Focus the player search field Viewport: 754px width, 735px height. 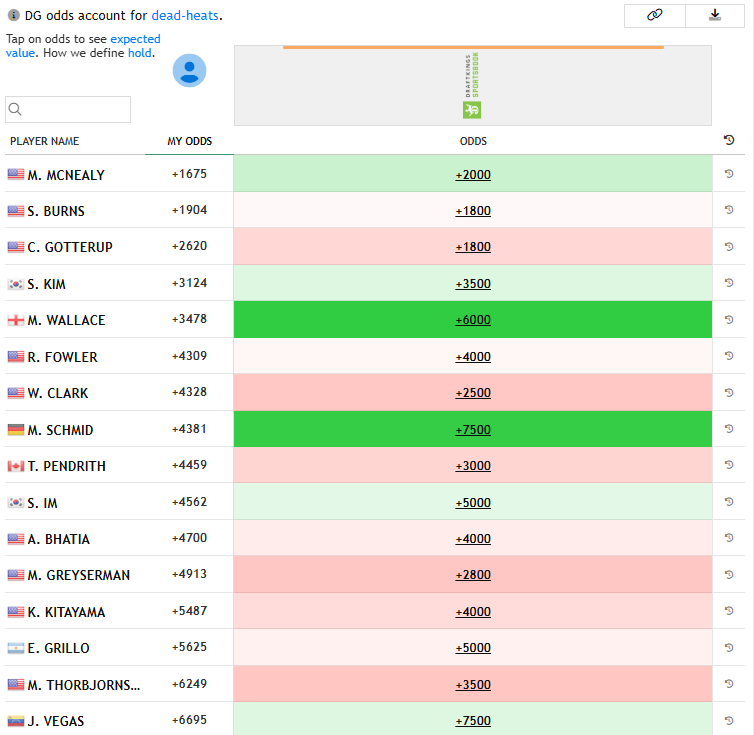point(68,109)
